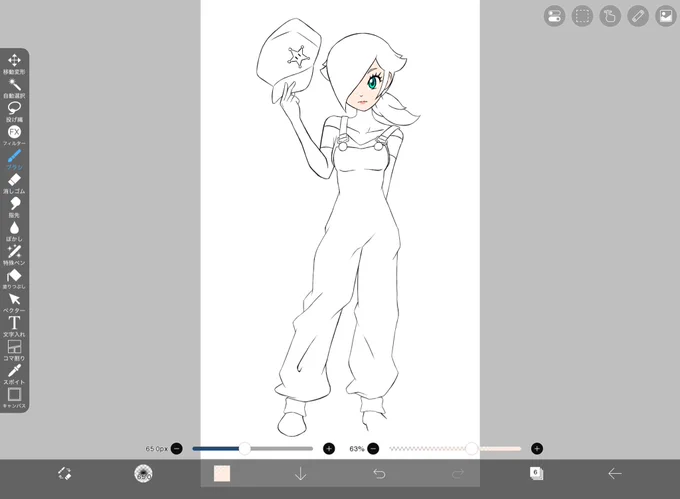Select the Text tool (文字入れ)
Viewport: 680px width, 499px height.
point(14,327)
